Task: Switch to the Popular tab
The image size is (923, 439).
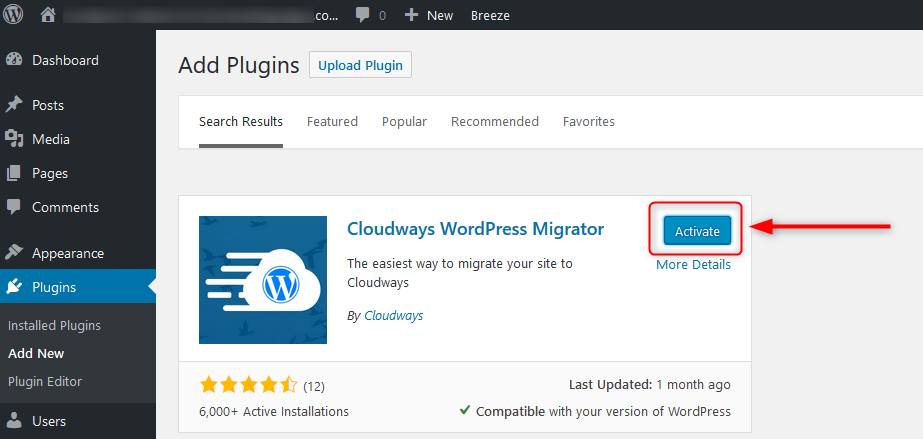Action: [x=404, y=122]
